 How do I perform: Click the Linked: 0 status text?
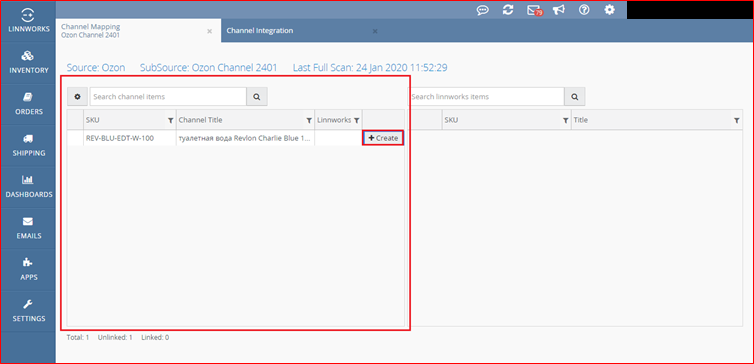(x=155, y=338)
